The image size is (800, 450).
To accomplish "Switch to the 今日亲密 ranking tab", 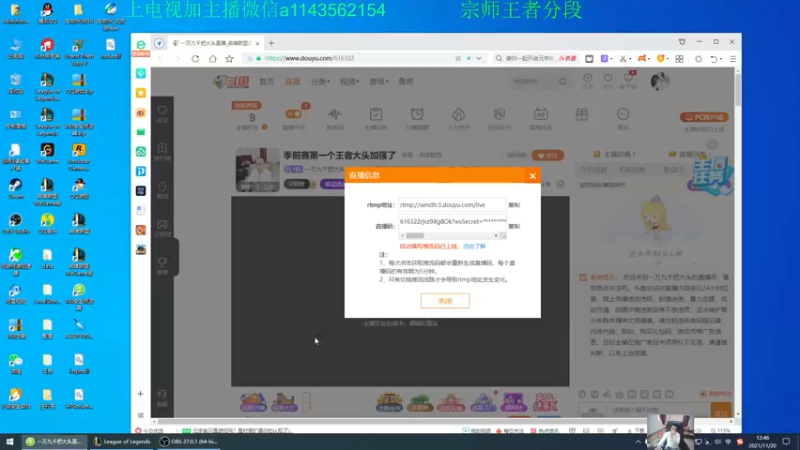I will click(x=593, y=170).
